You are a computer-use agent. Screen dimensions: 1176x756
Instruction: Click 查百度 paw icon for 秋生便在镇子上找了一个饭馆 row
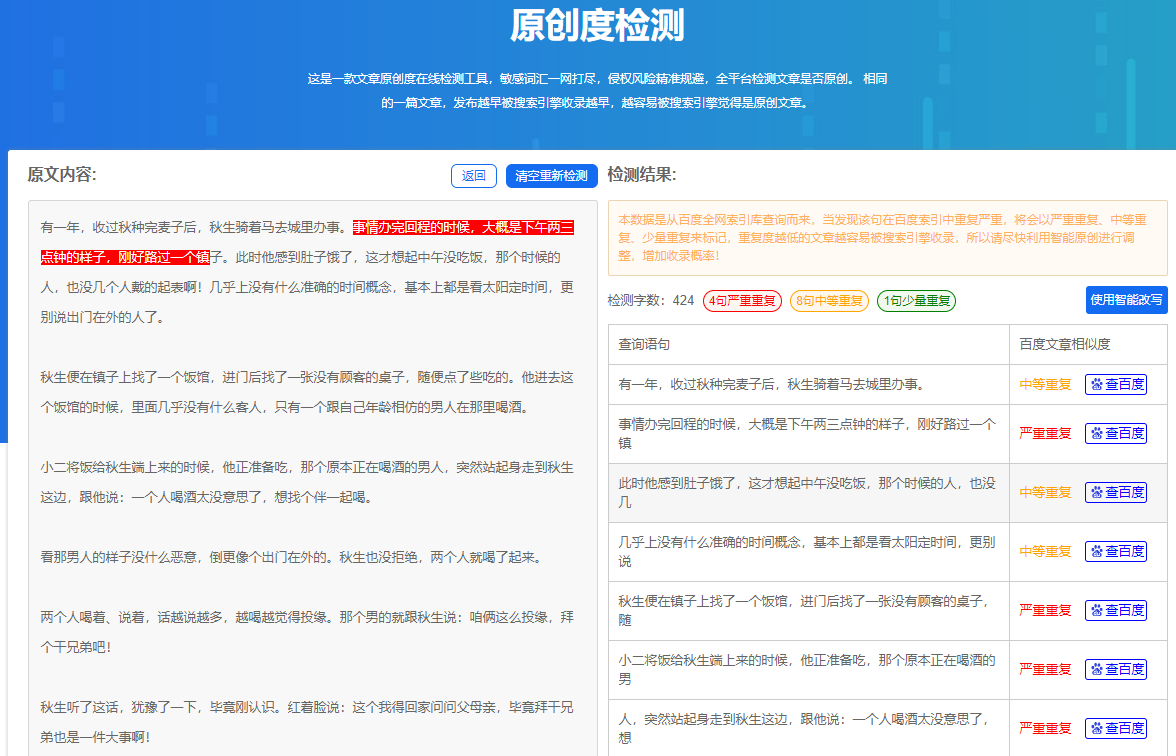click(1116, 610)
